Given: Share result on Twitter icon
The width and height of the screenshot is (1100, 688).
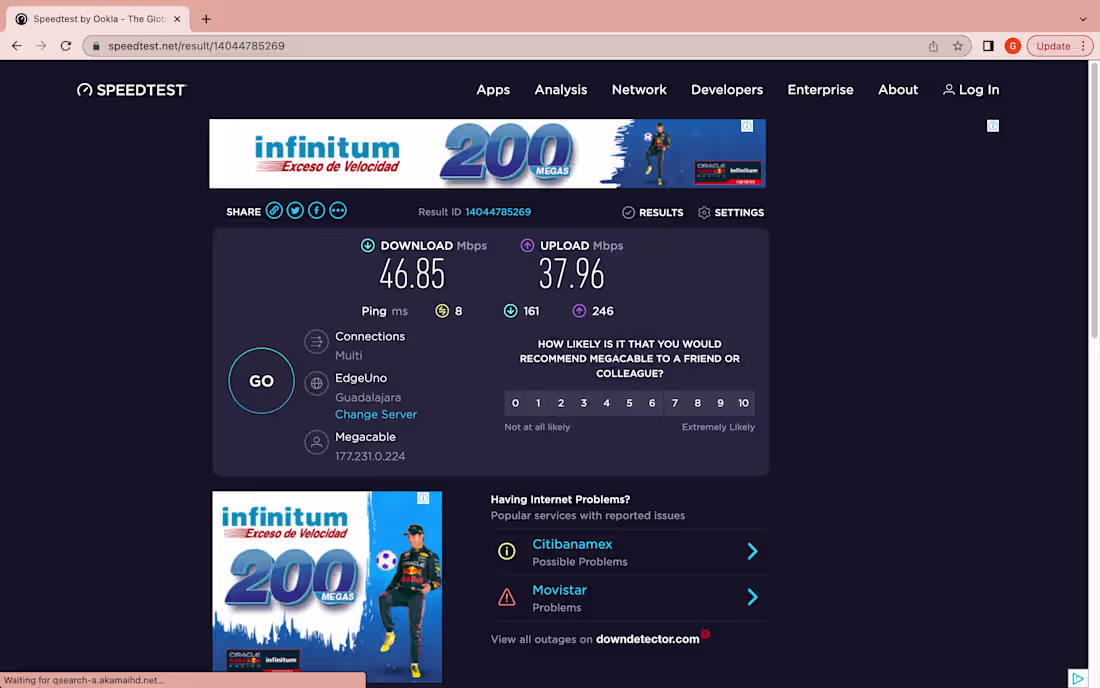Looking at the screenshot, I should (295, 210).
